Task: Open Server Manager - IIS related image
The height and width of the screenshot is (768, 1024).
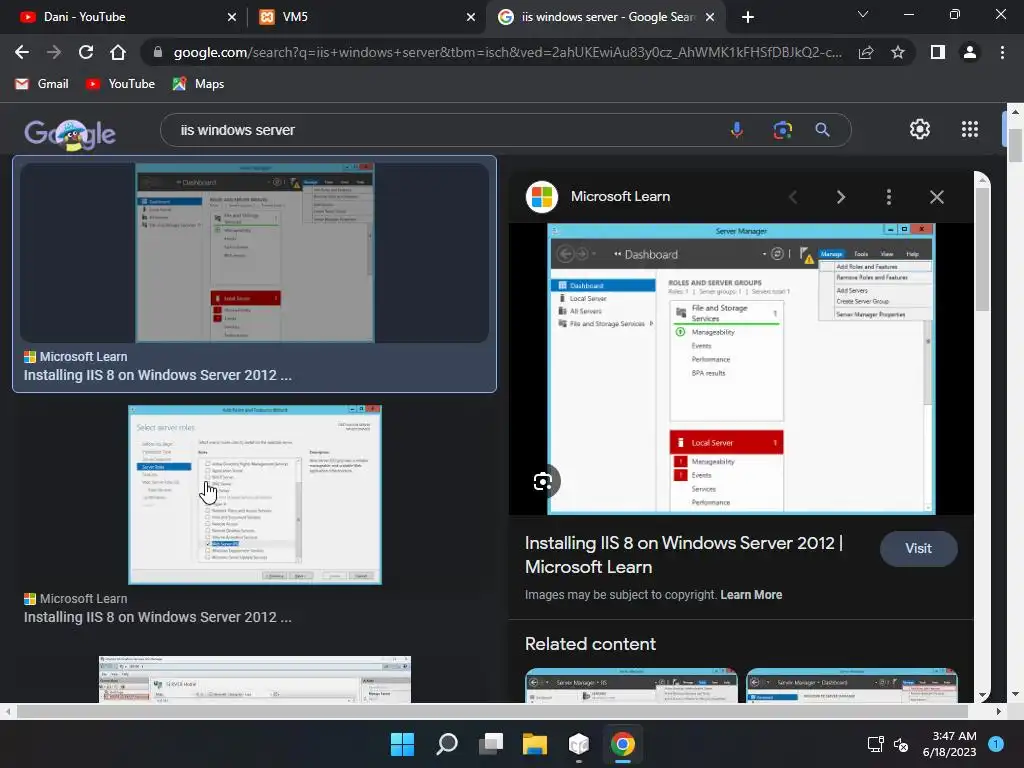Action: tap(631, 685)
